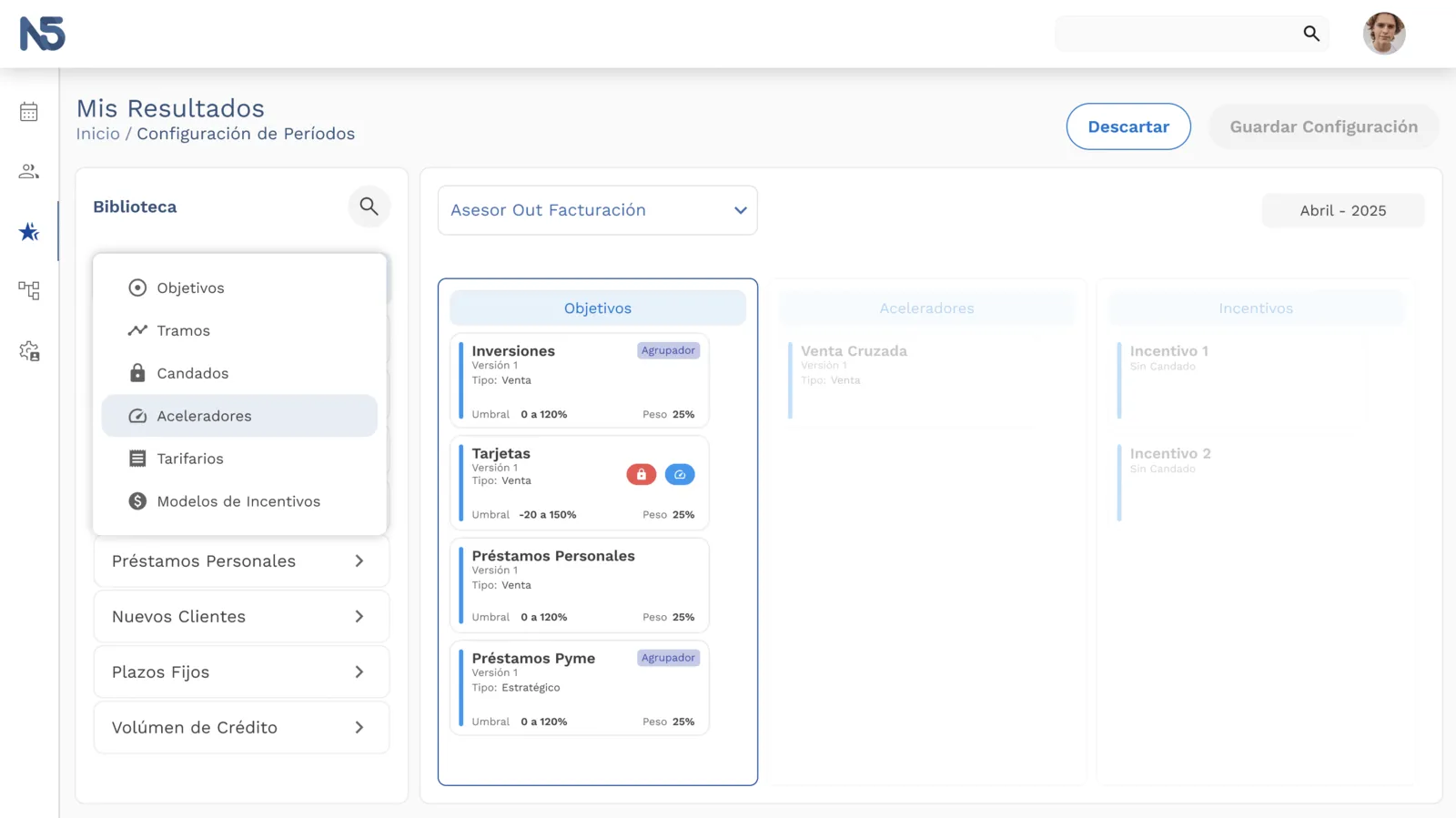Select Tramos menu entry
The height and width of the screenshot is (818, 1456).
click(239, 330)
